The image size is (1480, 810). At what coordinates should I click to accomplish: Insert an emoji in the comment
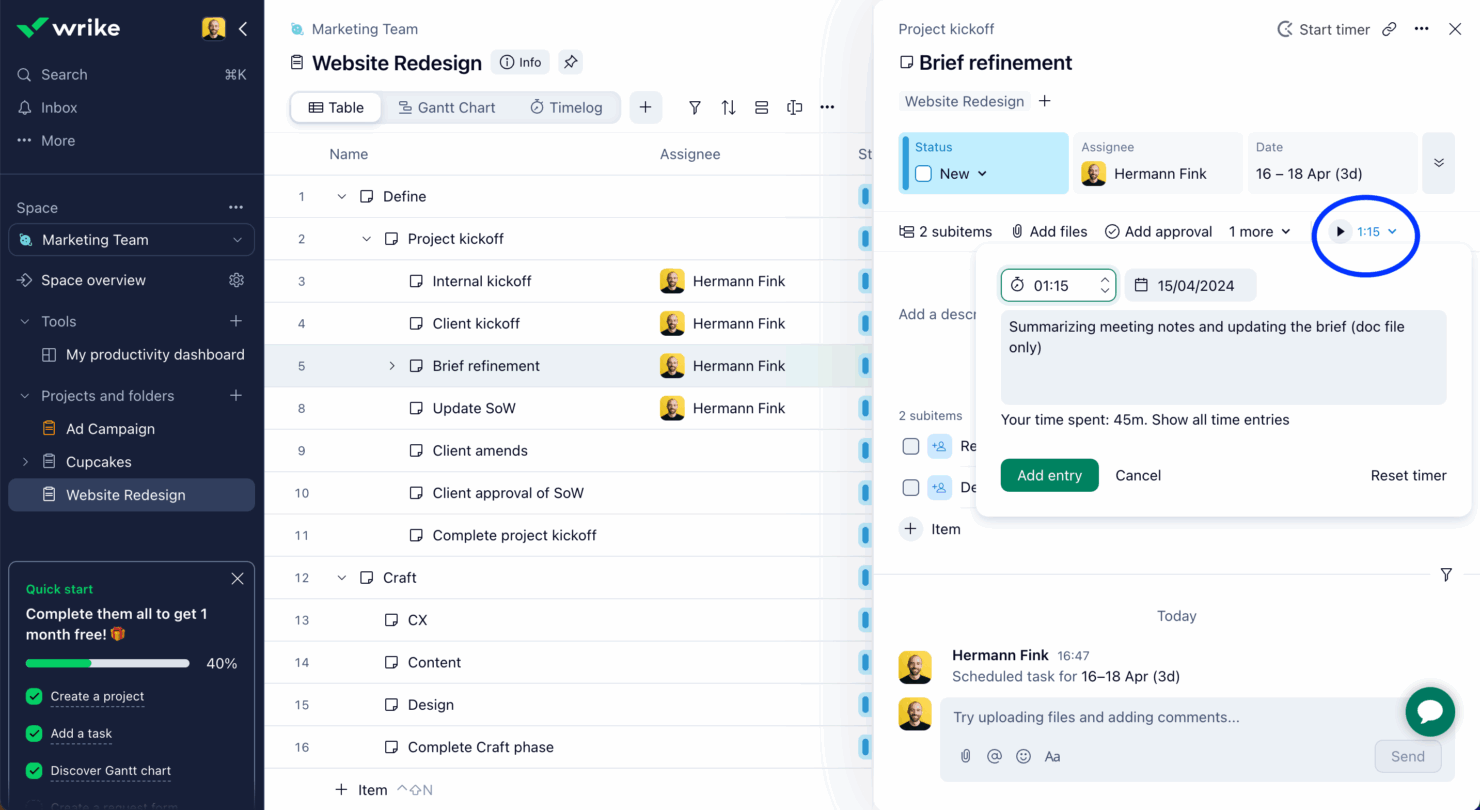coord(1023,756)
